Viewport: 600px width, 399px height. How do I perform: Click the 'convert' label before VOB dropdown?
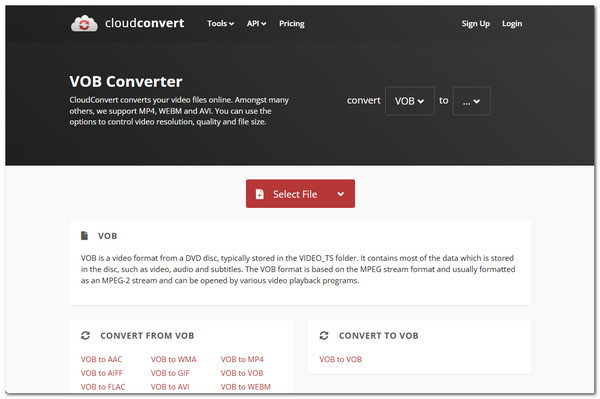pyautogui.click(x=364, y=101)
